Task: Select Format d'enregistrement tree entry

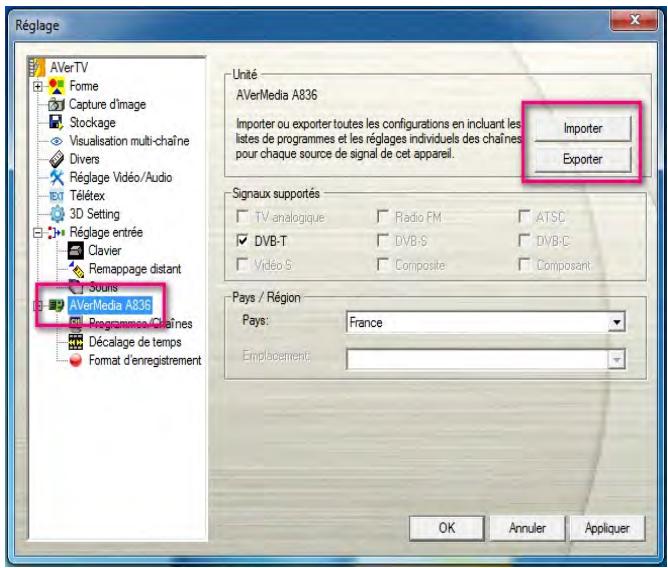Action: click(145, 360)
